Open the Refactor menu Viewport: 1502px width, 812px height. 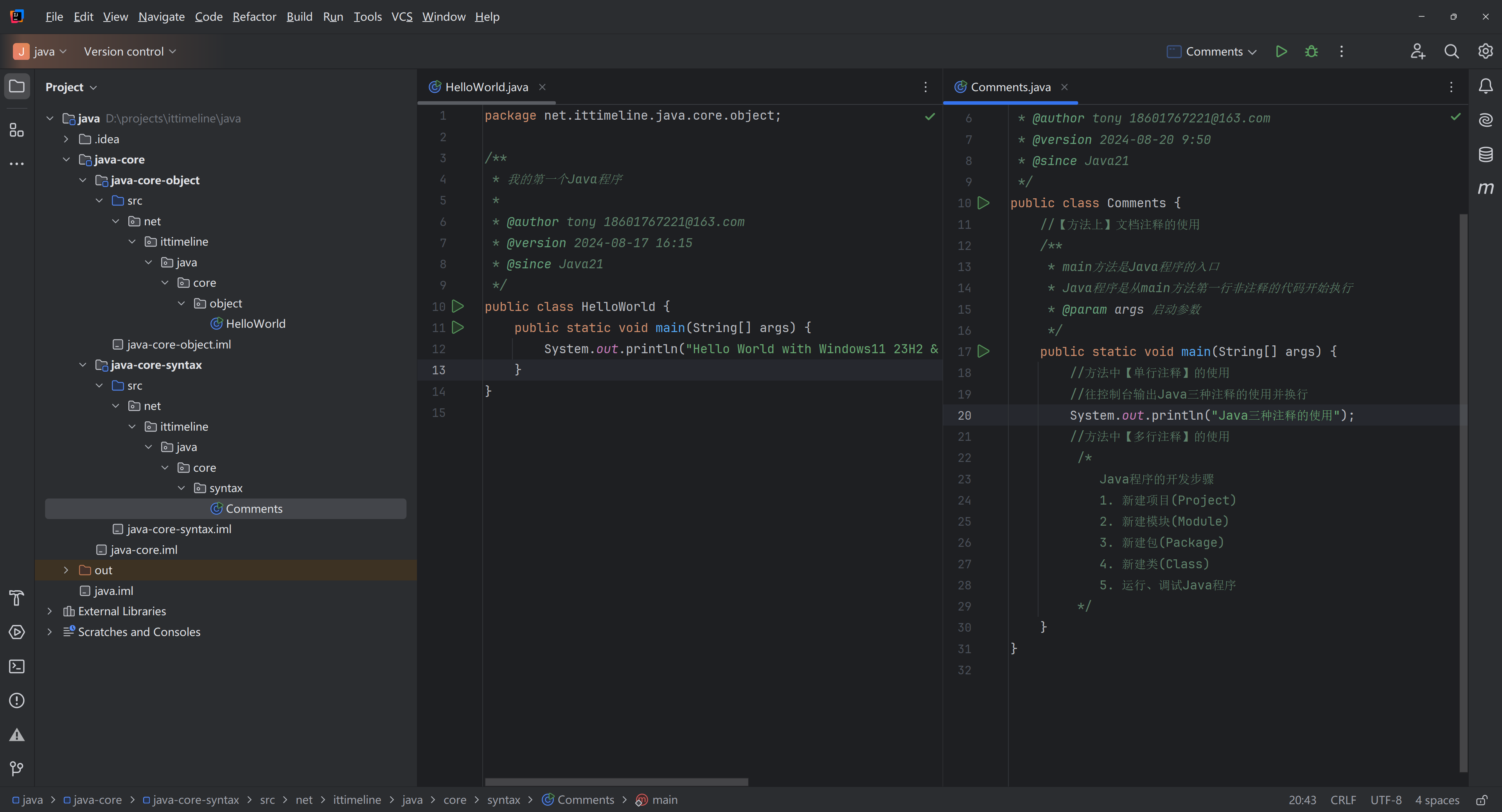pos(254,16)
